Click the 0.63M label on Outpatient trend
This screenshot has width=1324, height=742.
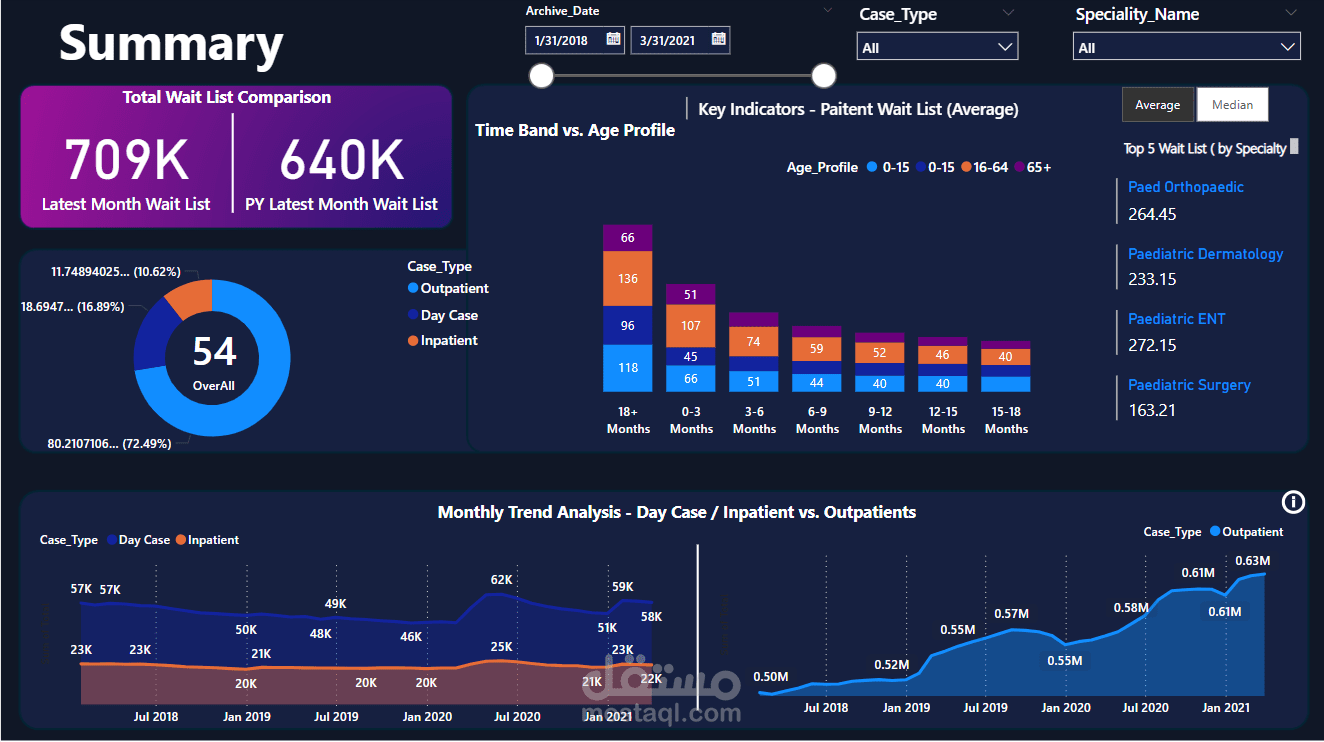[1252, 560]
